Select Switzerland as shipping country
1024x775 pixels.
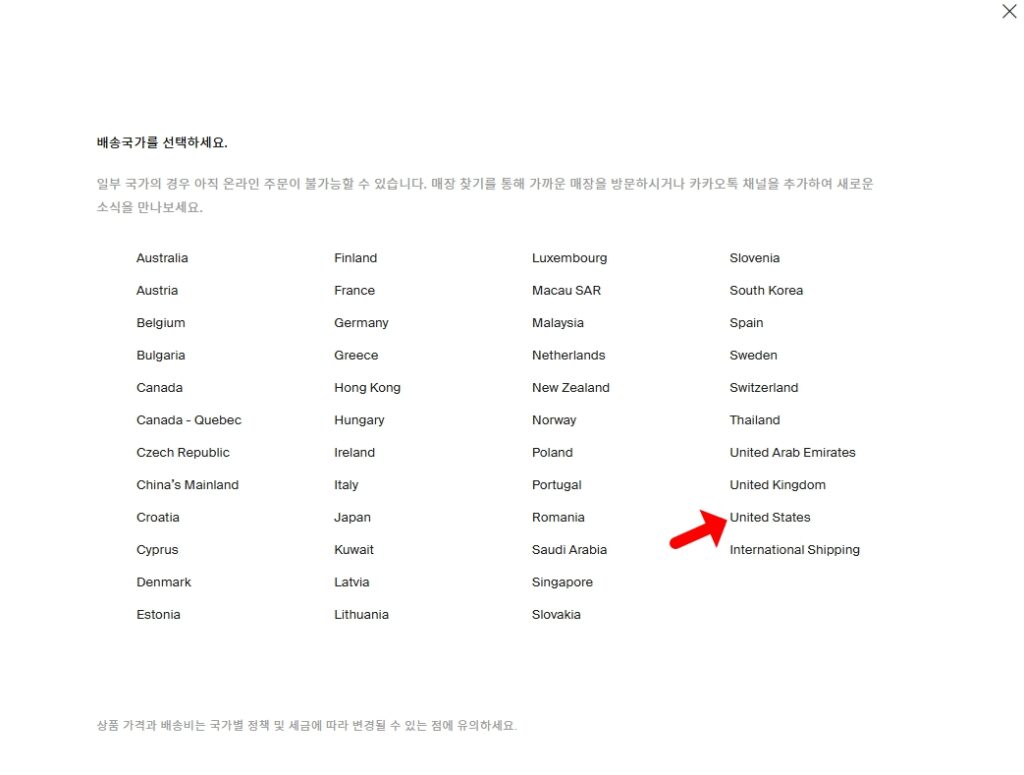point(763,387)
